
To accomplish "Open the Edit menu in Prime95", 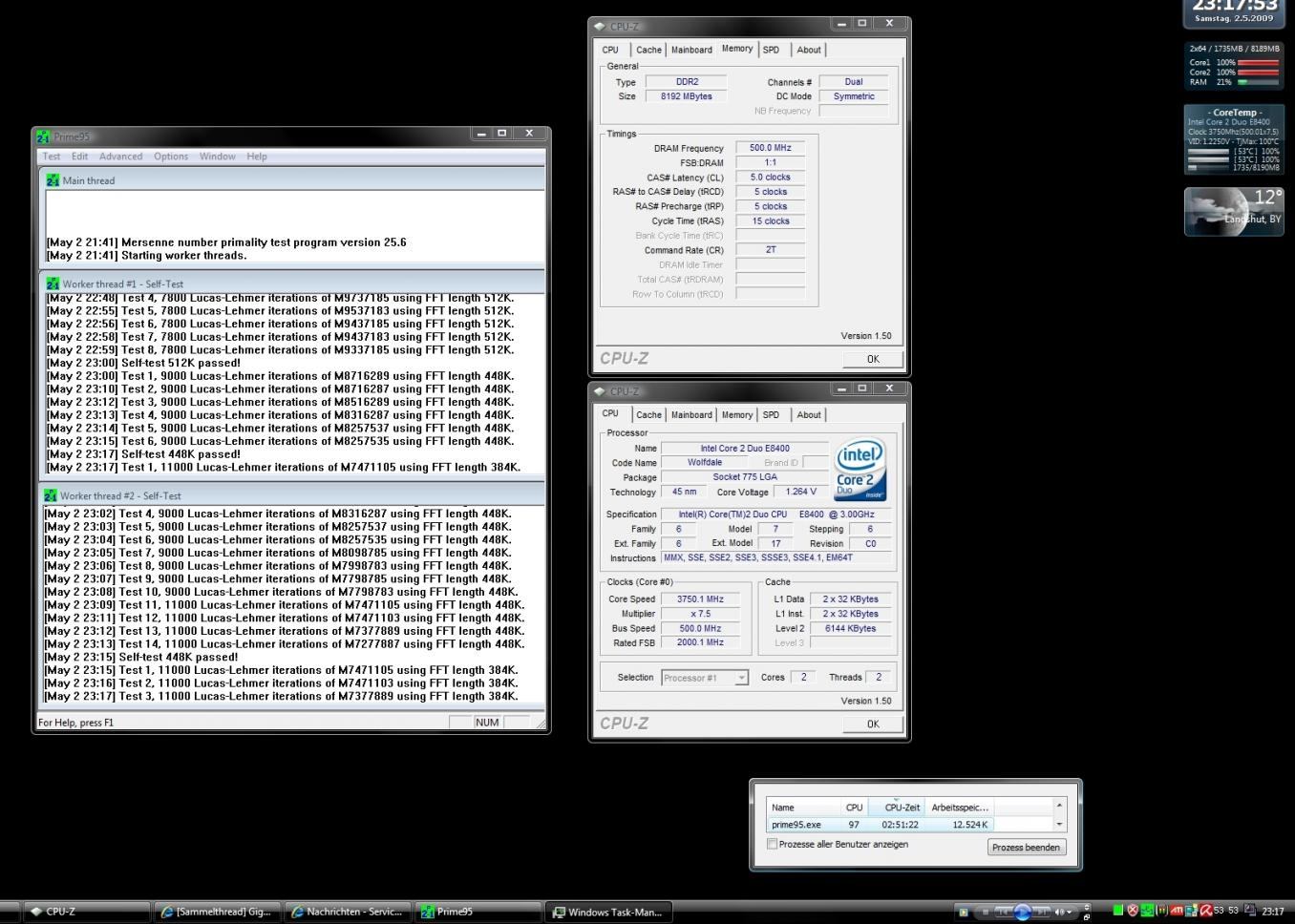I will 79,157.
